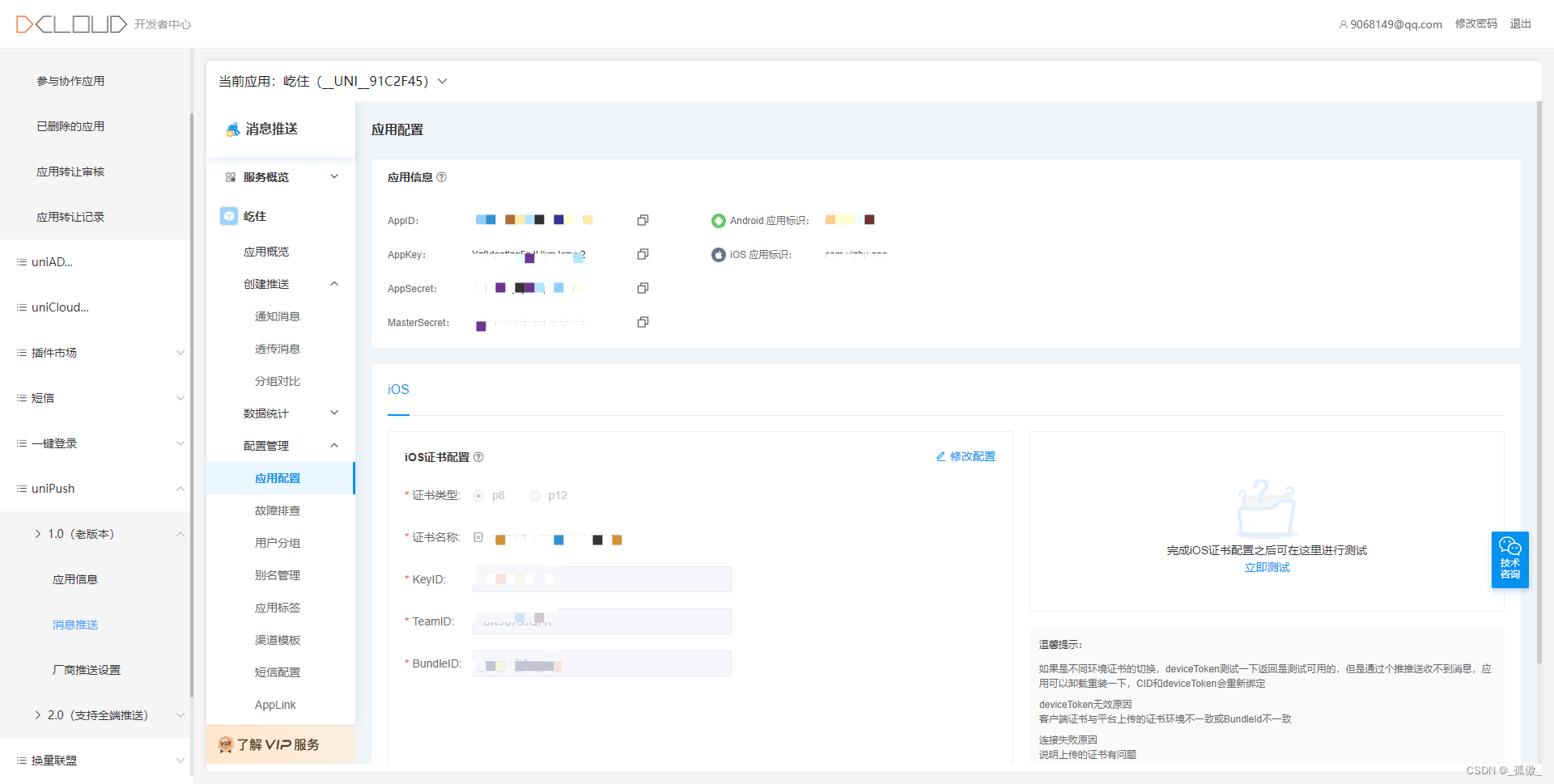Click the VIP badge icon
The width and height of the screenshot is (1554, 784).
pos(225,744)
